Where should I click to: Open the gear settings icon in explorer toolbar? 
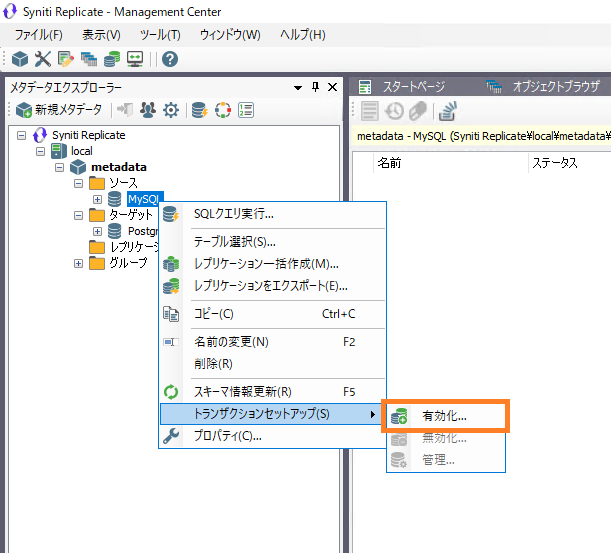coord(171,110)
